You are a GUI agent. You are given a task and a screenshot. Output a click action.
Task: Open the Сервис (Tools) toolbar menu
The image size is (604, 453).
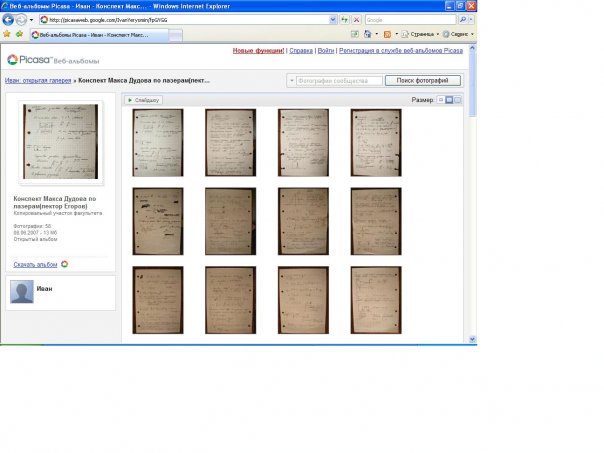470,34
